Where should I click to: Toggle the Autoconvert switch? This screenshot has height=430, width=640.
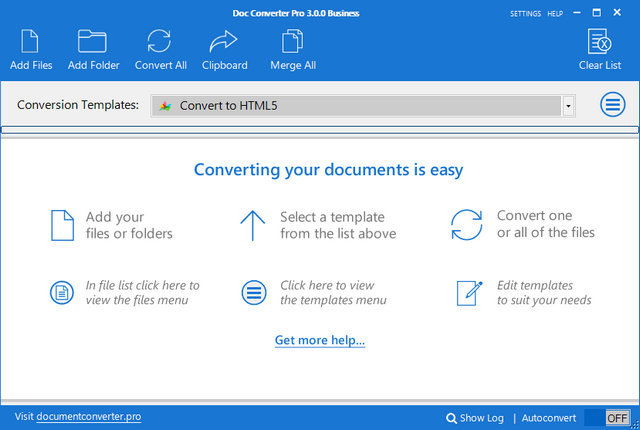606,417
